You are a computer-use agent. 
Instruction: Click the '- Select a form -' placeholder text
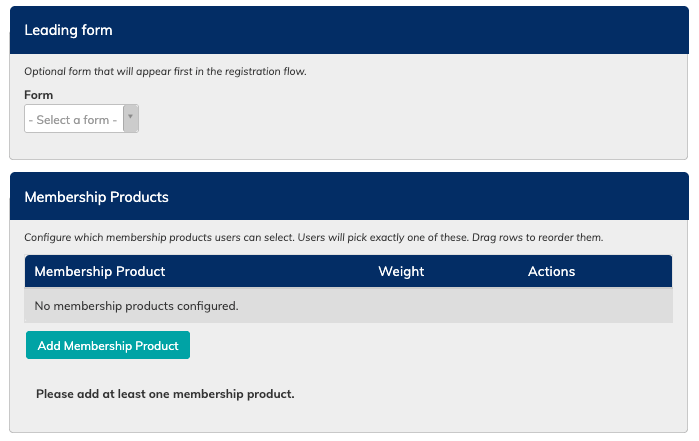[73, 120]
